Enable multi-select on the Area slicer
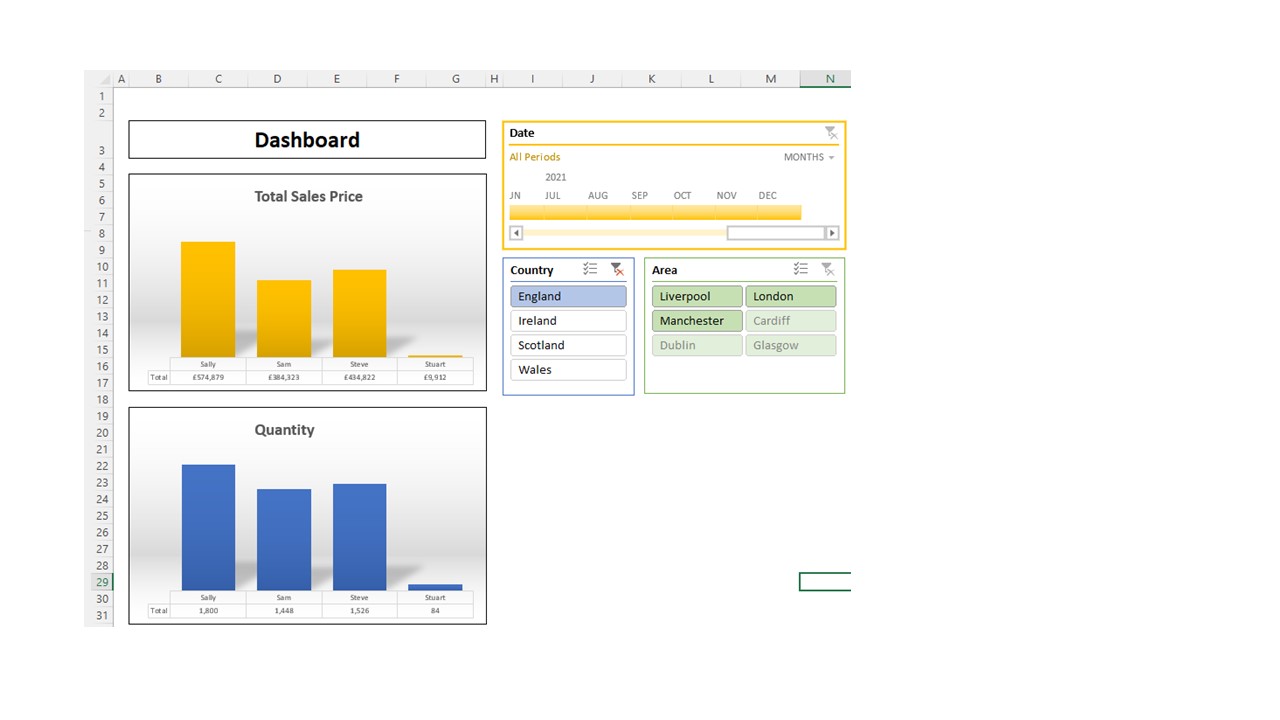This screenshot has height=720, width=1280. pos(800,269)
